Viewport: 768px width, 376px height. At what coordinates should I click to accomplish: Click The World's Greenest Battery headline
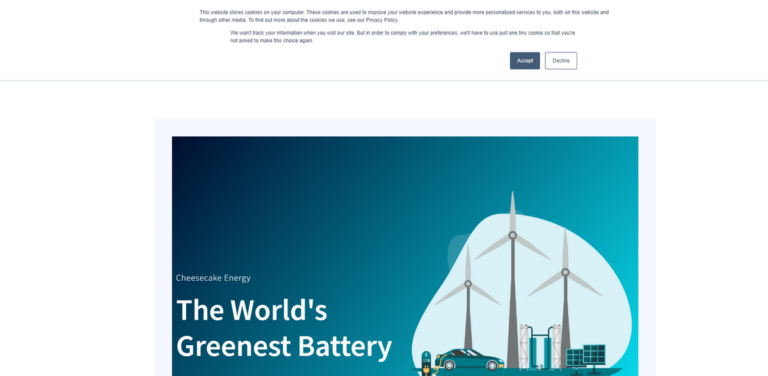coord(284,328)
